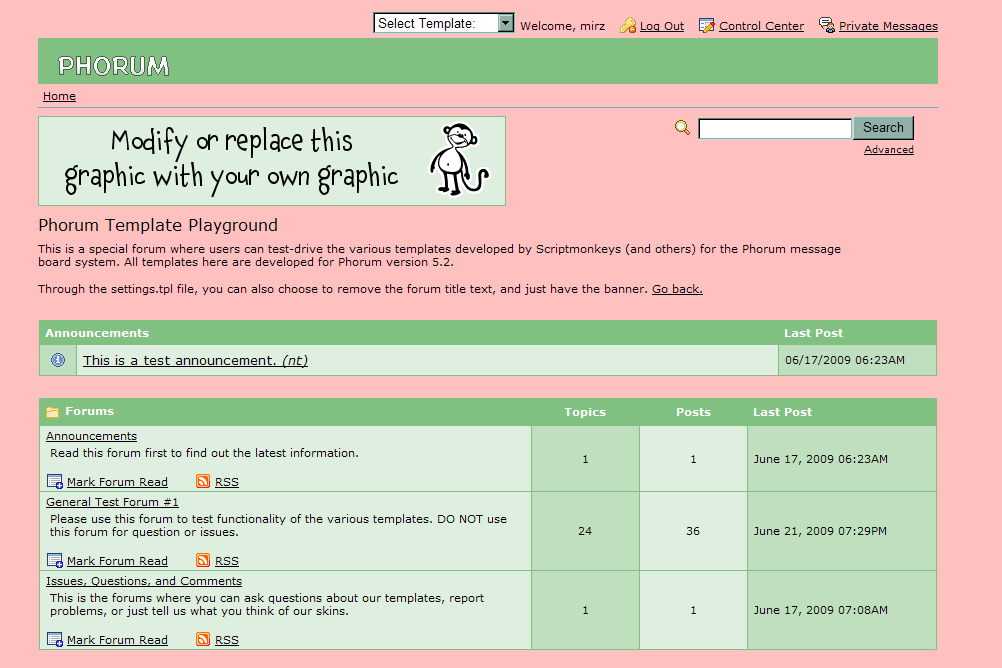The width and height of the screenshot is (1002, 668).
Task: Click the 'Phorum Template Playground' heading
Action: coord(158,225)
